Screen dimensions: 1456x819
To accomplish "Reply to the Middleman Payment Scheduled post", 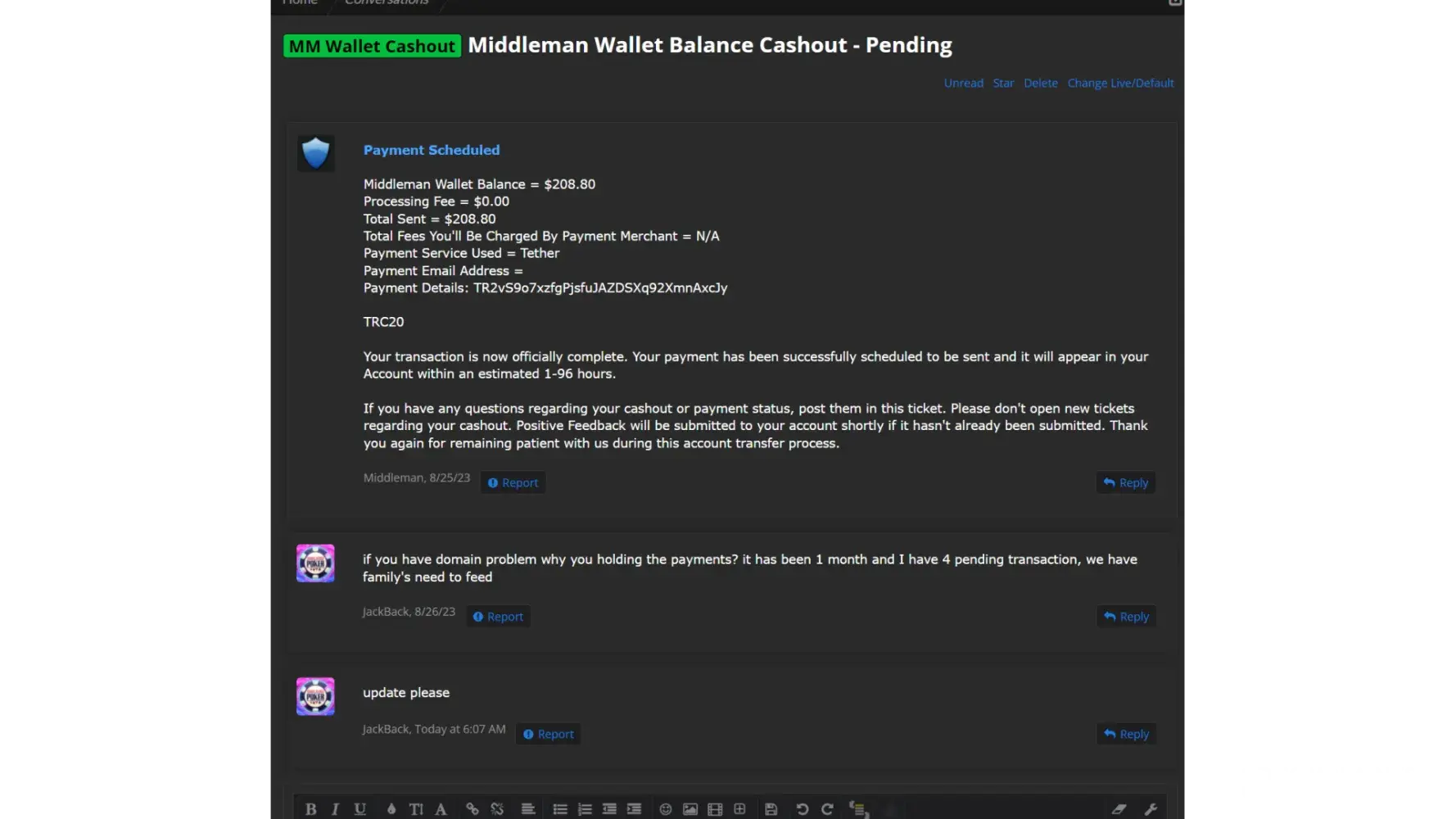I will (x=1125, y=482).
